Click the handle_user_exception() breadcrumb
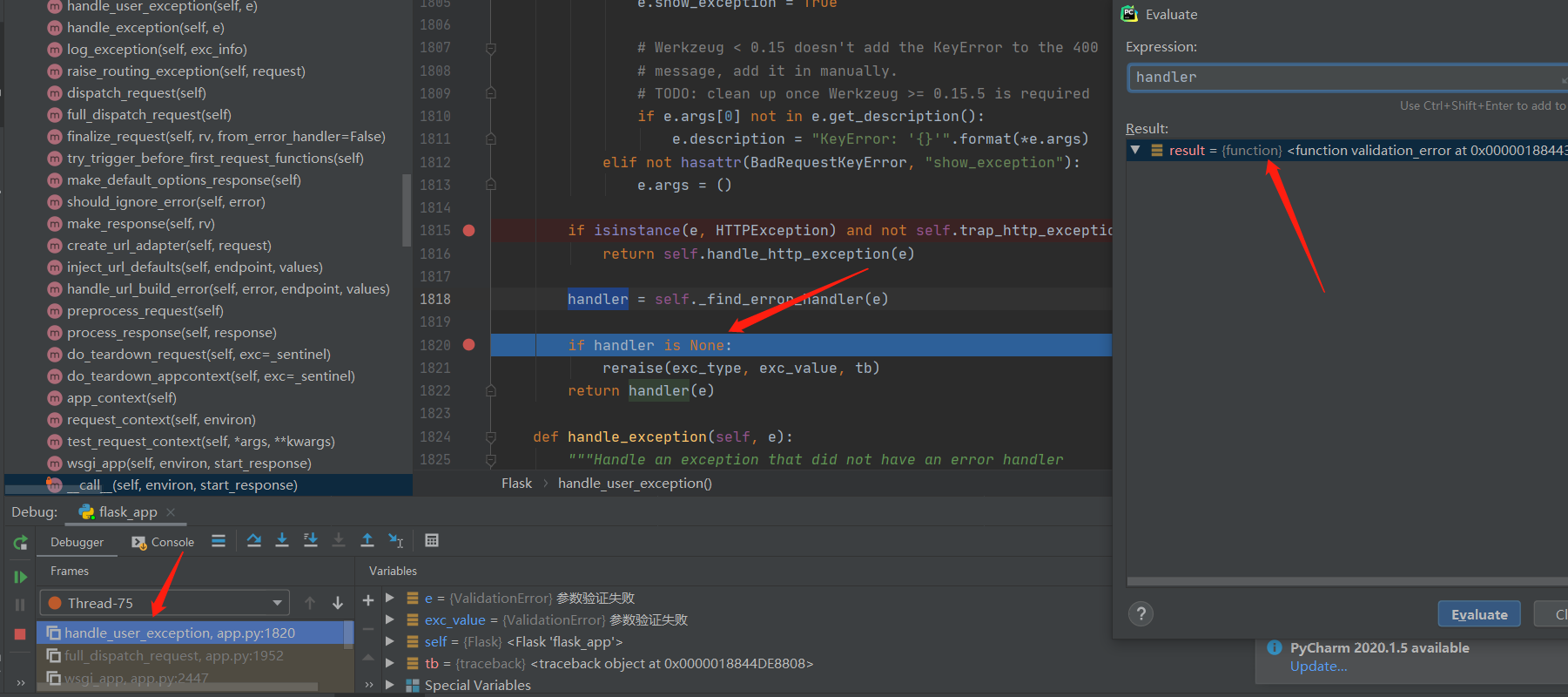Viewport: 1568px width, 697px height. pos(635,484)
